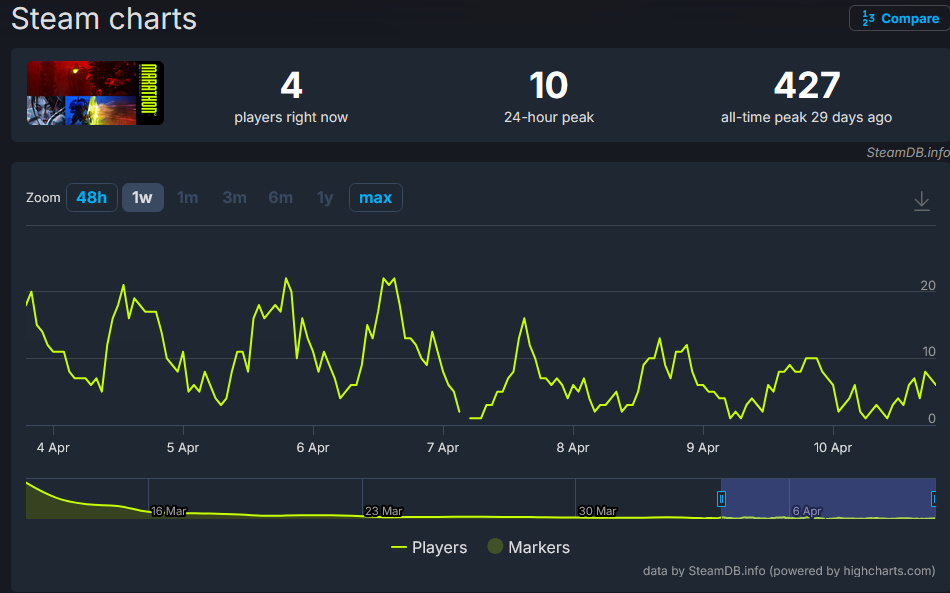Click the SteamDB.info watermark link

coord(908,153)
